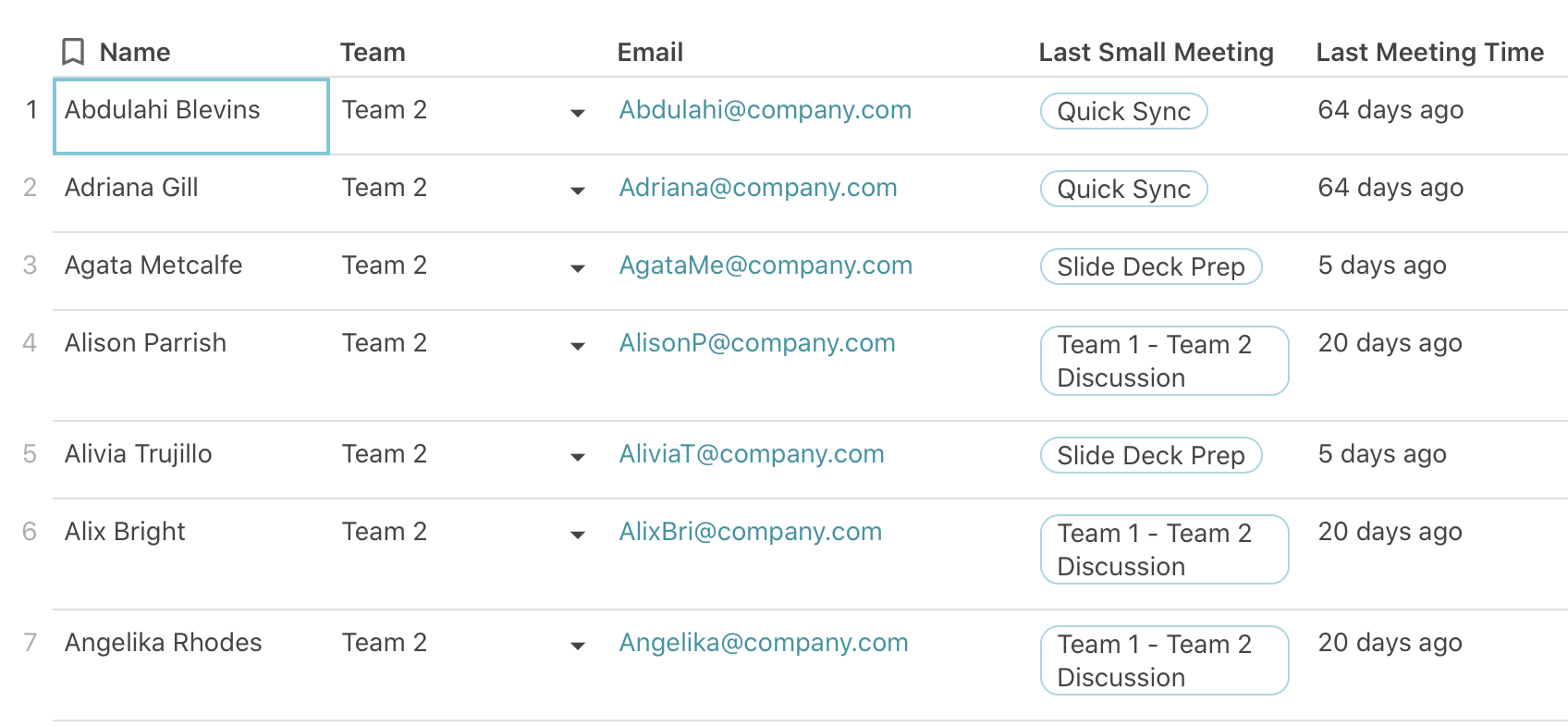Select row number 5
The height and width of the screenshot is (727, 1568).
tap(30, 454)
